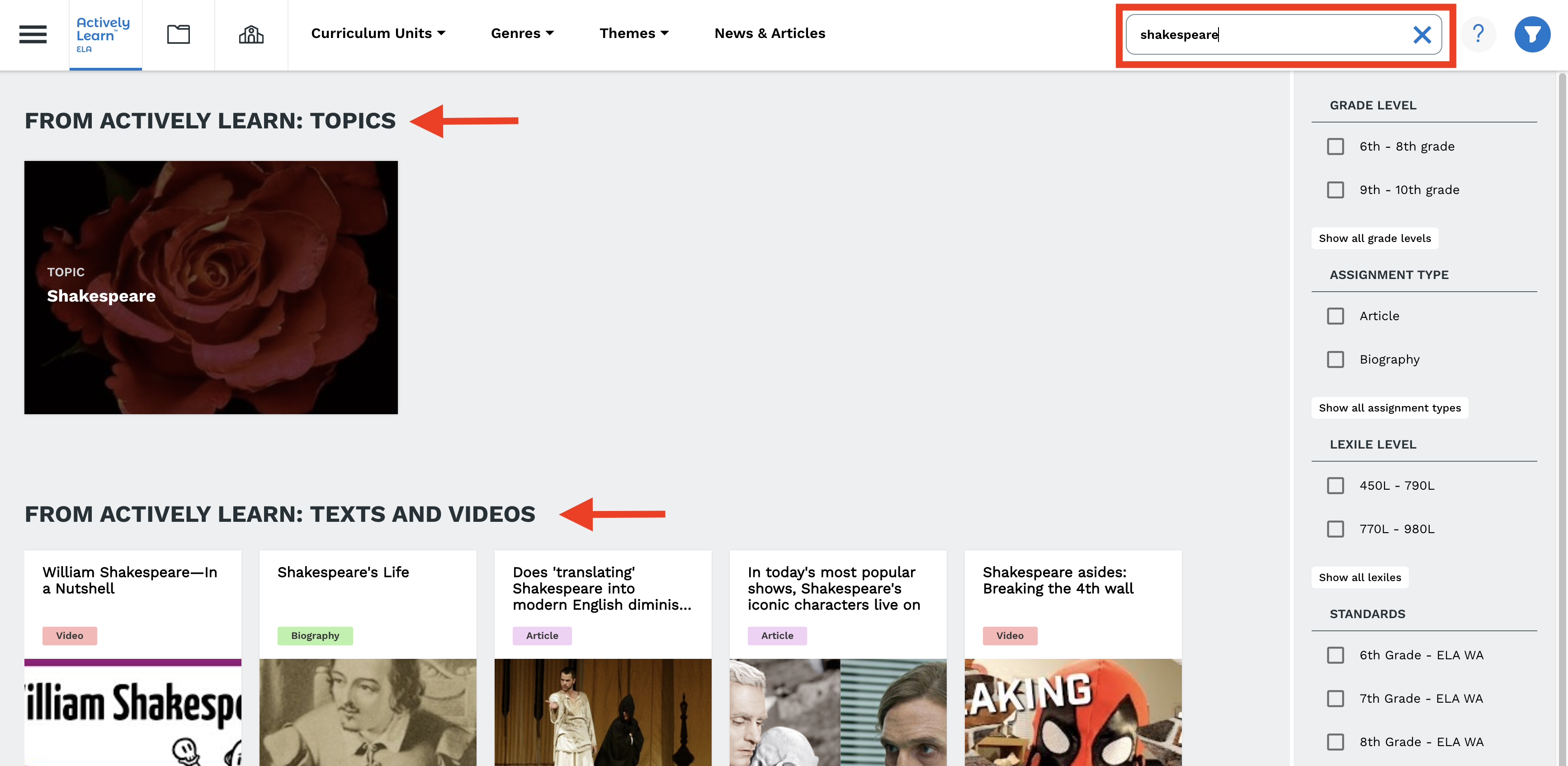Open Shakespeare's Life title

click(343, 572)
